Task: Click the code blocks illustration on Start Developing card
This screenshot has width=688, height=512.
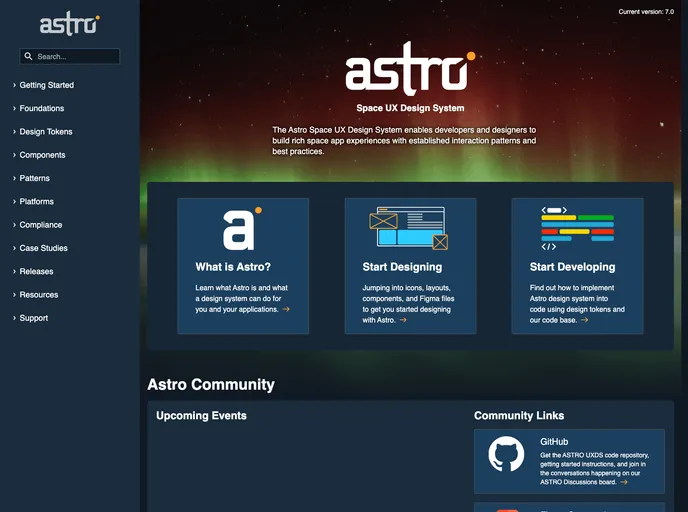Action: point(577,229)
